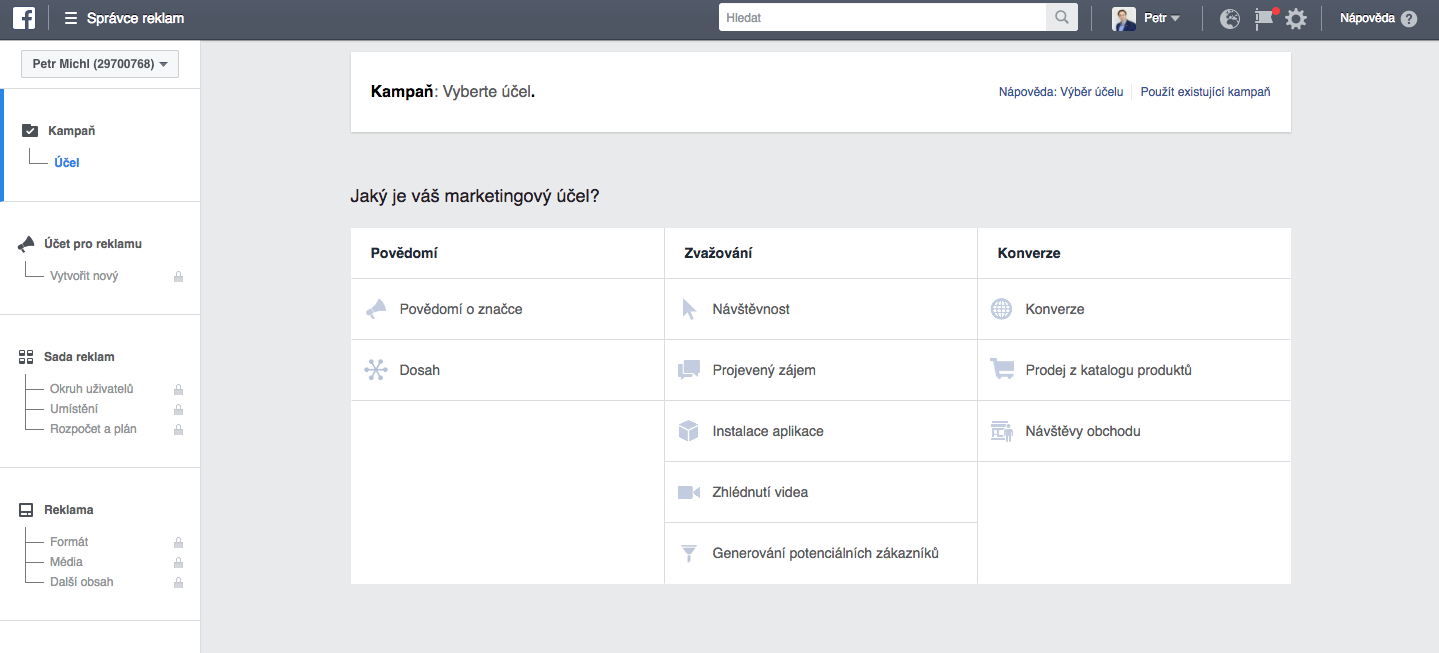Screen dimensions: 1439x653
Task: Click the video camera icon for Zhlédnutí videa
Action: [x=688, y=492]
